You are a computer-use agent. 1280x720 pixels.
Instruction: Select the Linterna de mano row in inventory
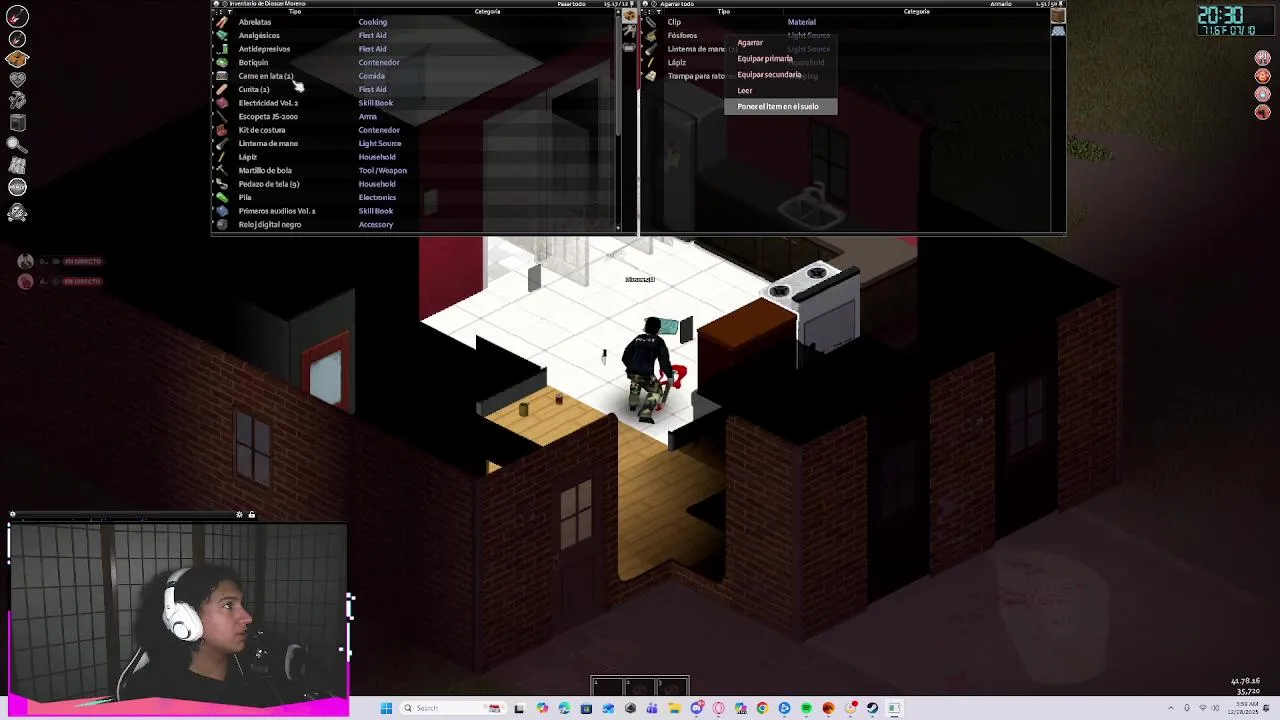pos(414,143)
